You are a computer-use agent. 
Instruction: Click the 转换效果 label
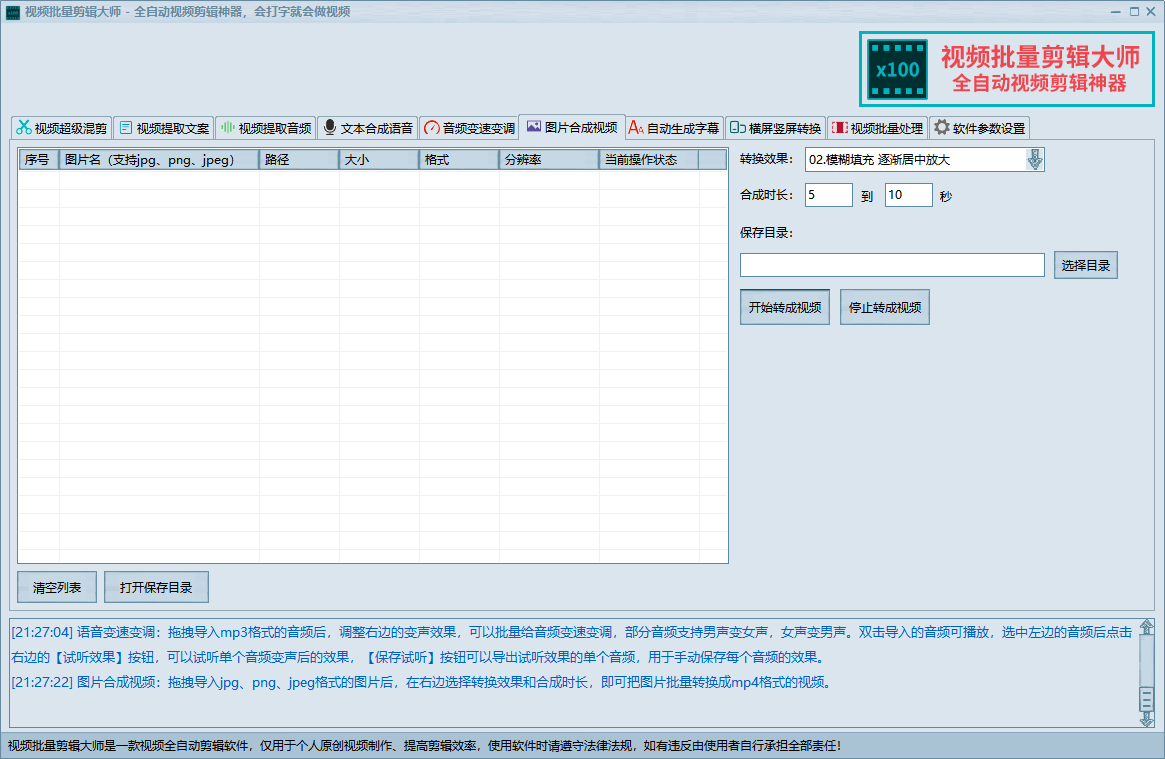(x=766, y=159)
